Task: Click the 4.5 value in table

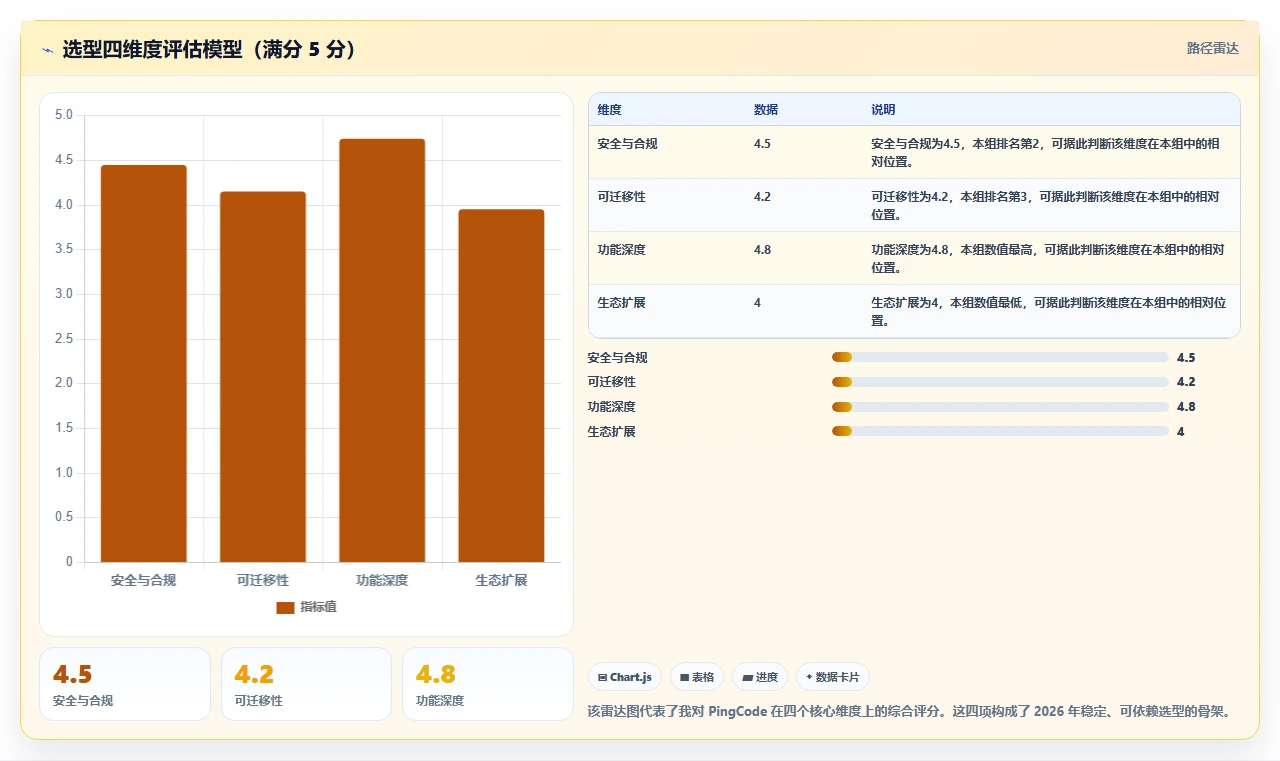Action: pyautogui.click(x=762, y=144)
